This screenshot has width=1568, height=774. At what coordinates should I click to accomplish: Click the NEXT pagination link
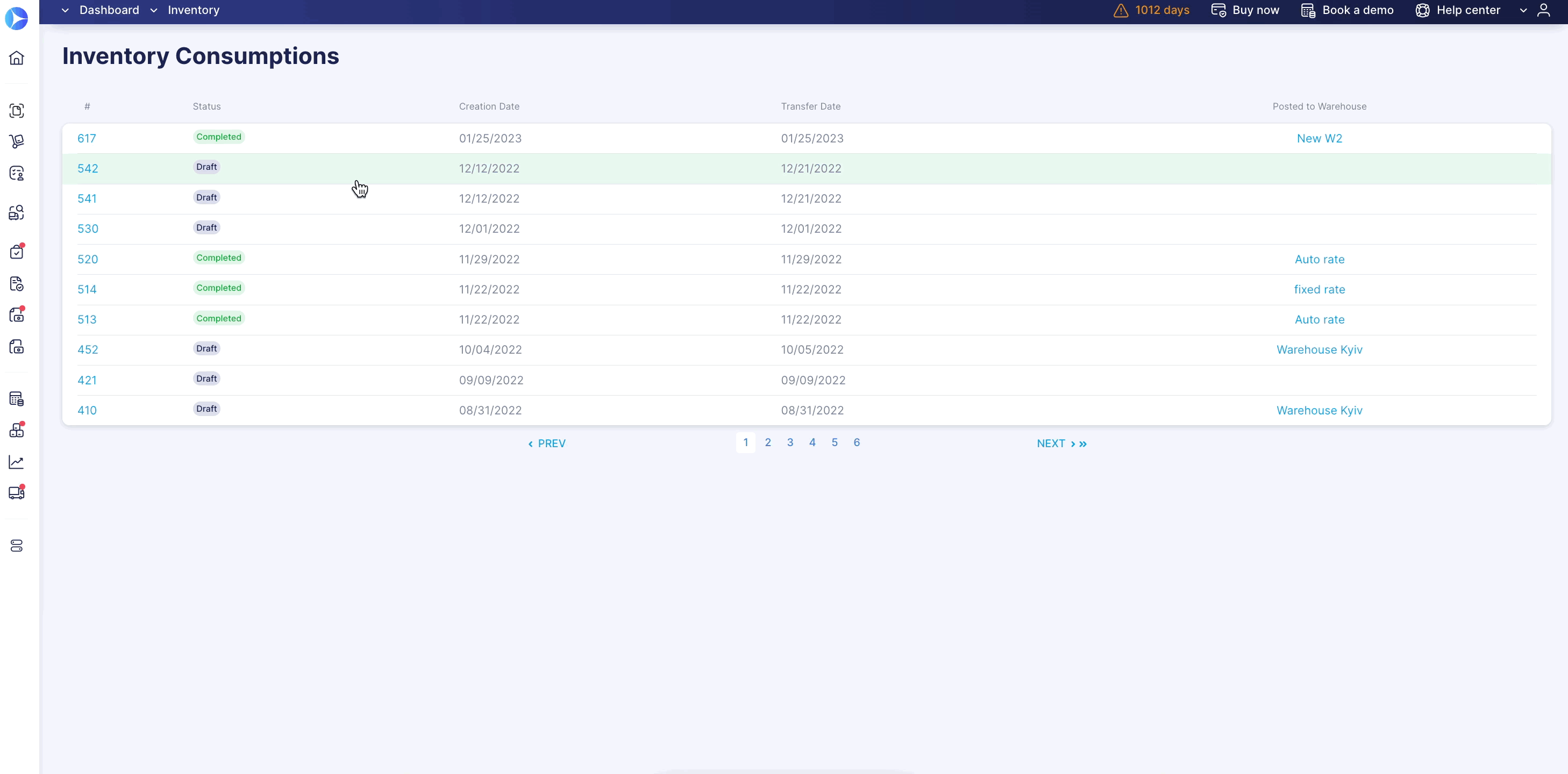(x=1056, y=443)
